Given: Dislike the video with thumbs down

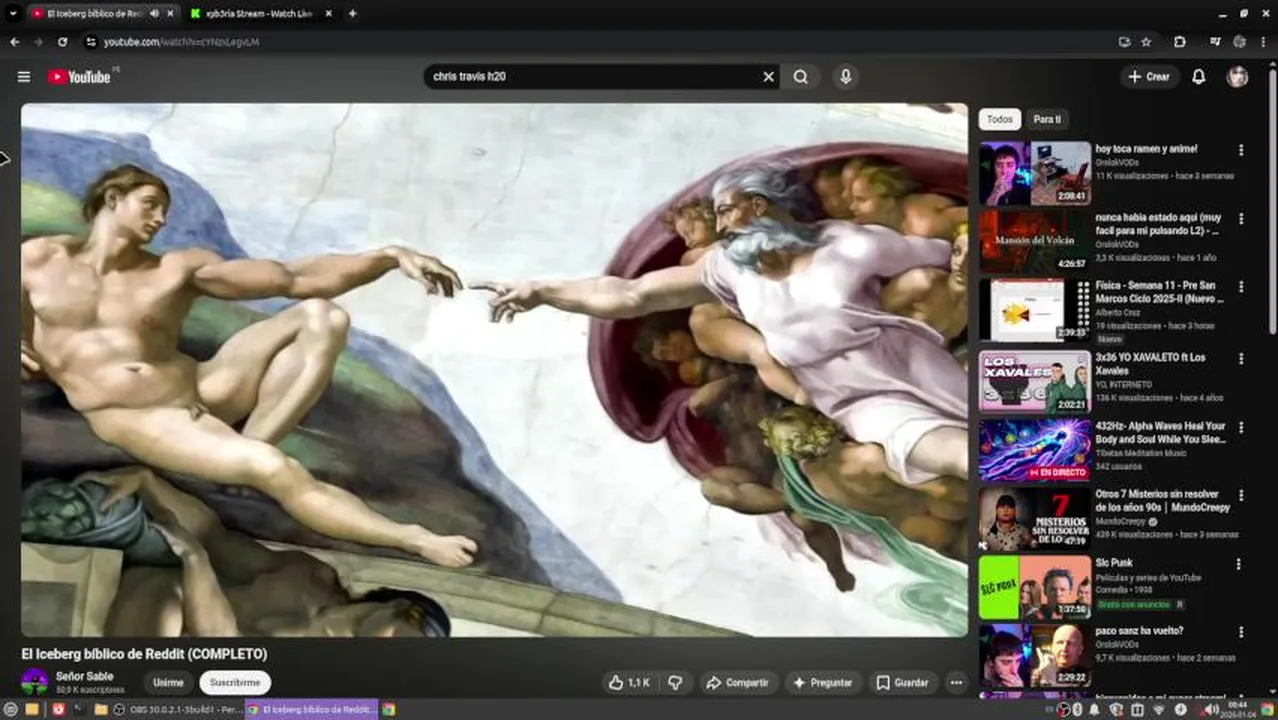Looking at the screenshot, I should click(675, 682).
